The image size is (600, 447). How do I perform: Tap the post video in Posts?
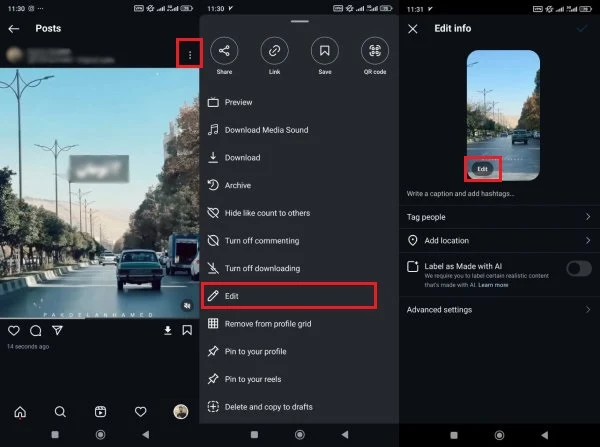point(99,193)
